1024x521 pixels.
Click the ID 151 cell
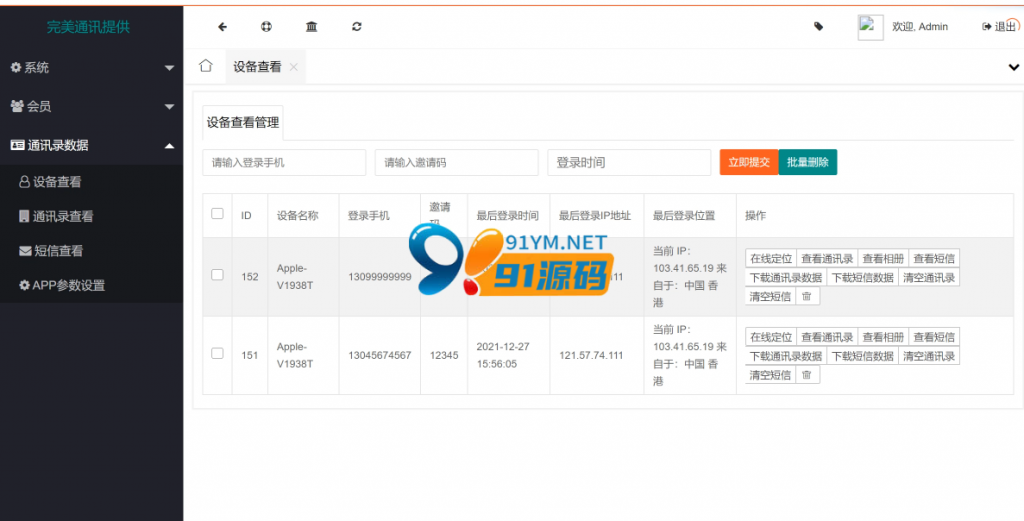(x=249, y=355)
